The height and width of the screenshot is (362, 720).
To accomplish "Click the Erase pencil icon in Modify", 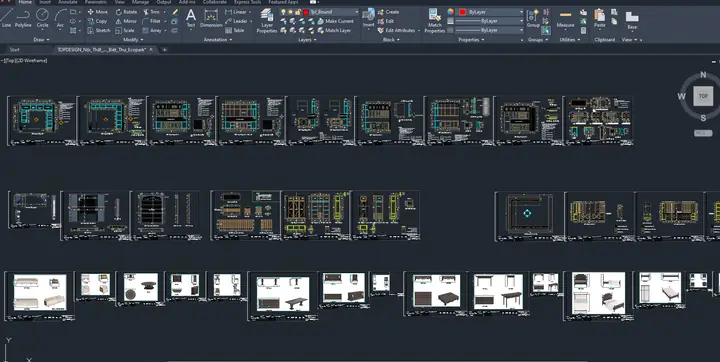I will [x=174, y=12].
